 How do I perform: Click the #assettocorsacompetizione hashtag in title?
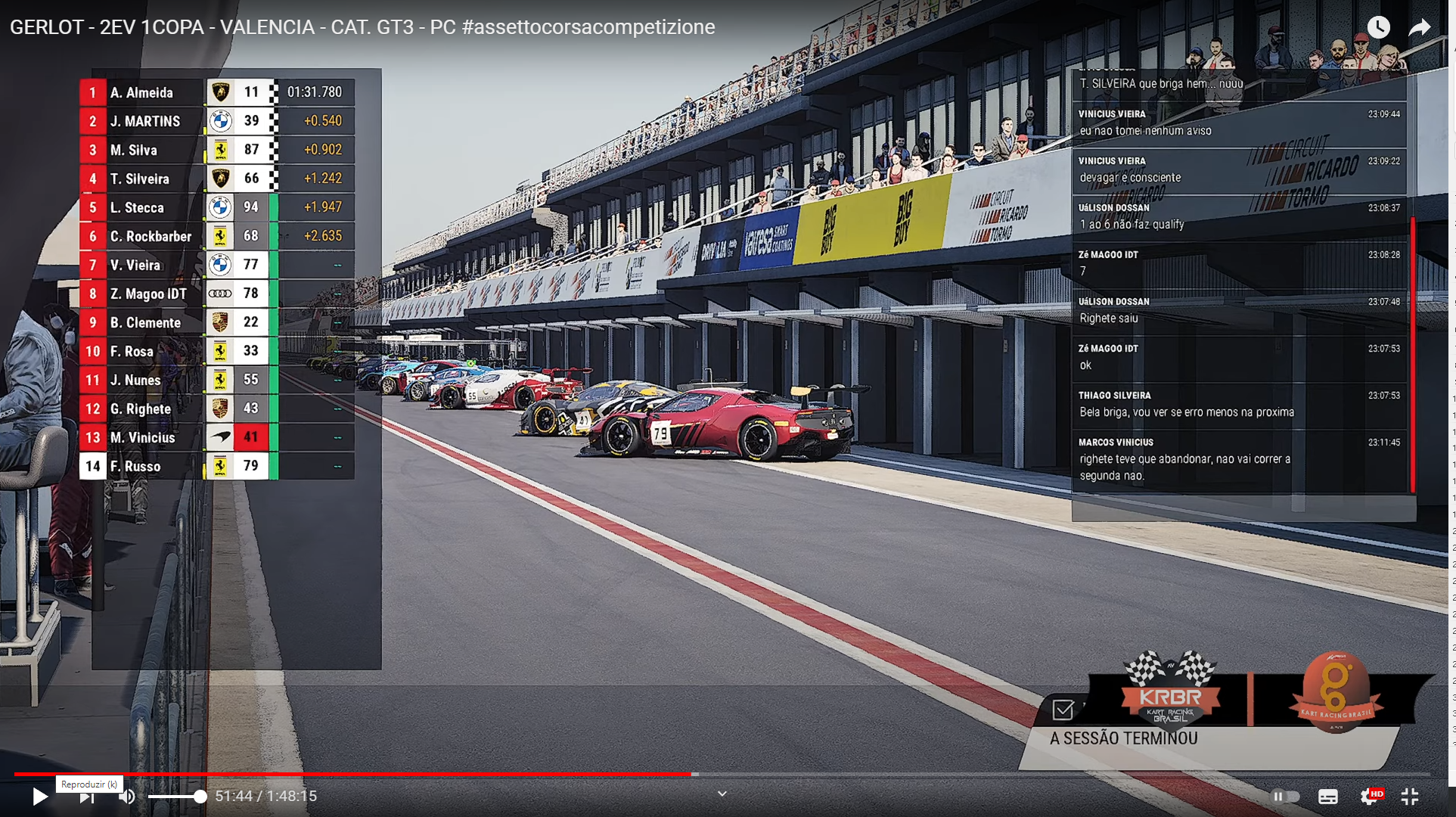[x=588, y=27]
